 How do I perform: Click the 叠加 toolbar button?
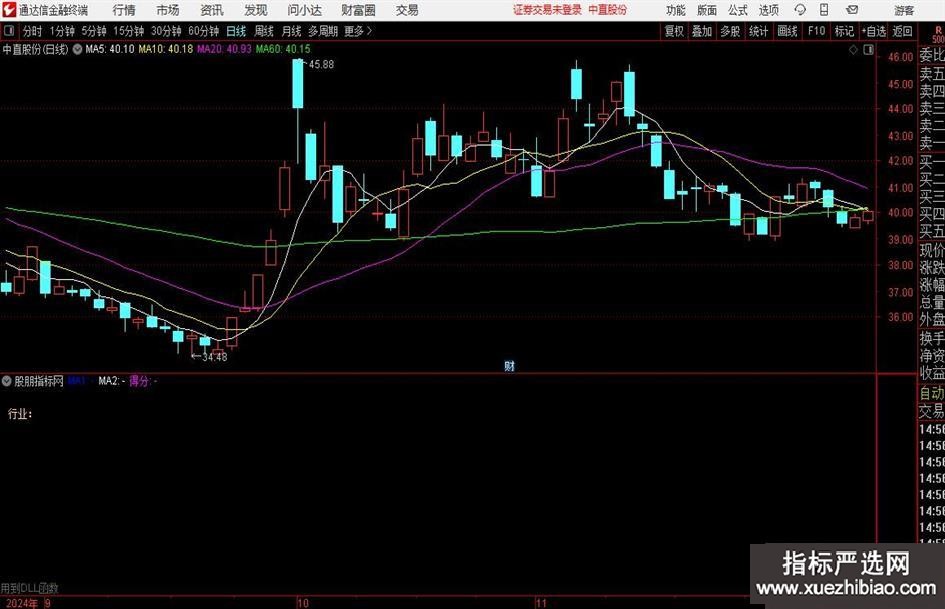702,31
